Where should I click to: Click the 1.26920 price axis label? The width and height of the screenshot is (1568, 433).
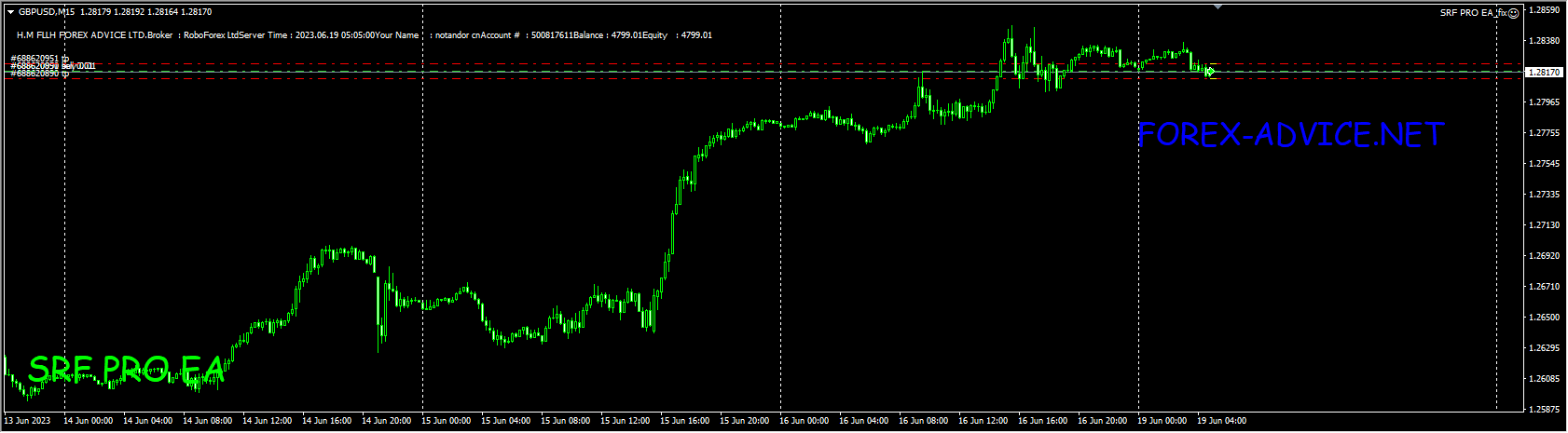coord(1546,256)
